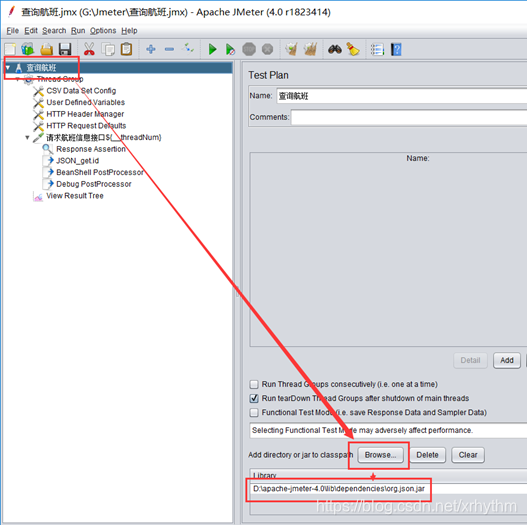Click the Expand All plus icon

(x=151, y=49)
